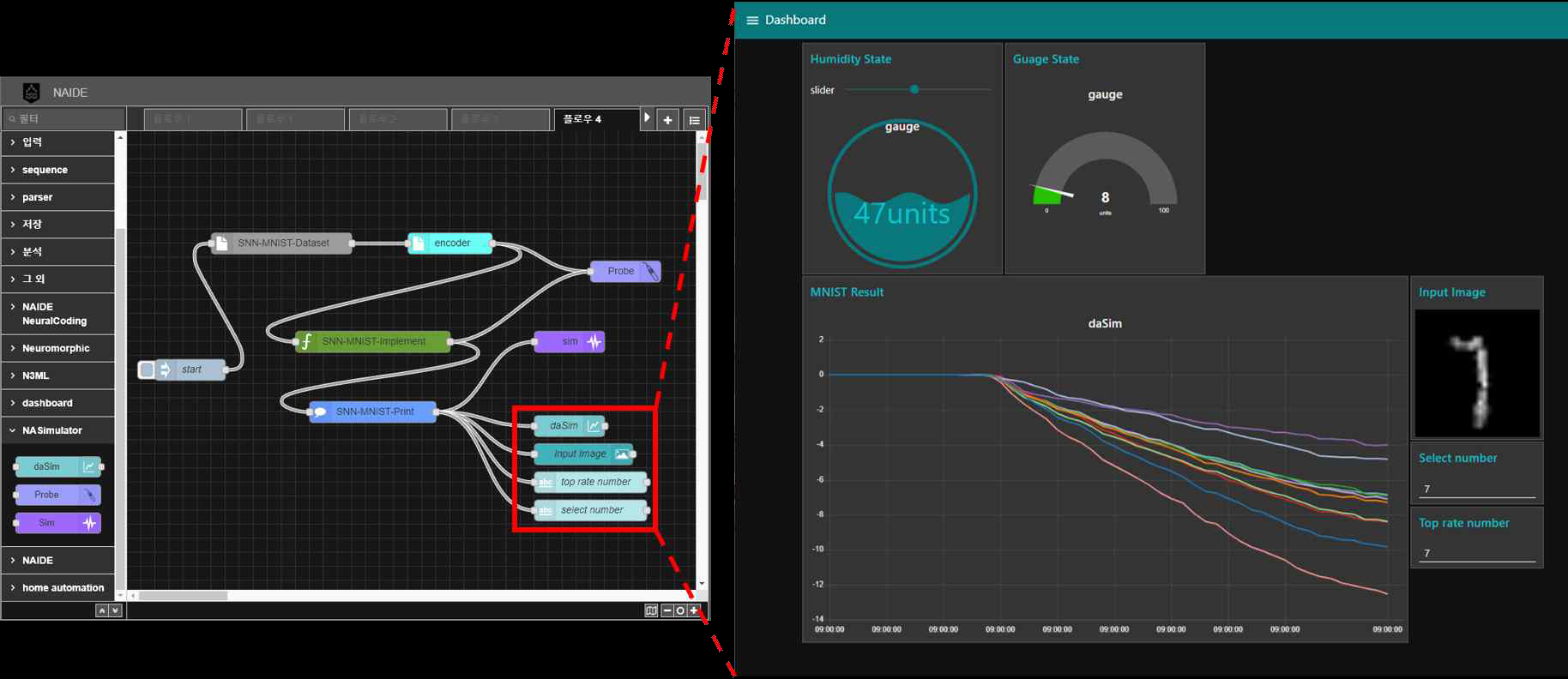Click the NAIDE header title text
1568x679 pixels.
[x=70, y=93]
